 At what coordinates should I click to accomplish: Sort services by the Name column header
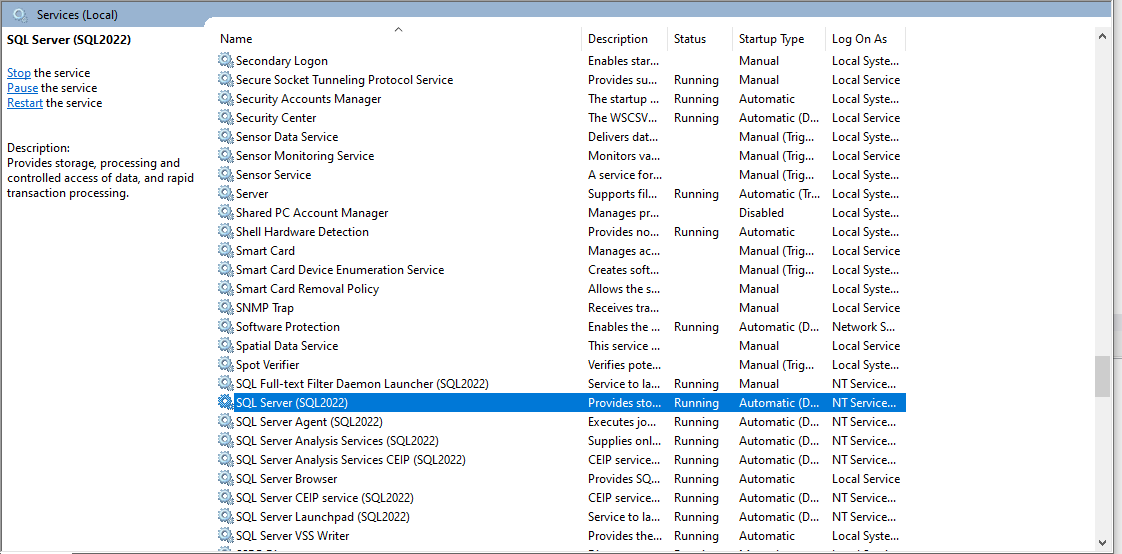click(399, 39)
